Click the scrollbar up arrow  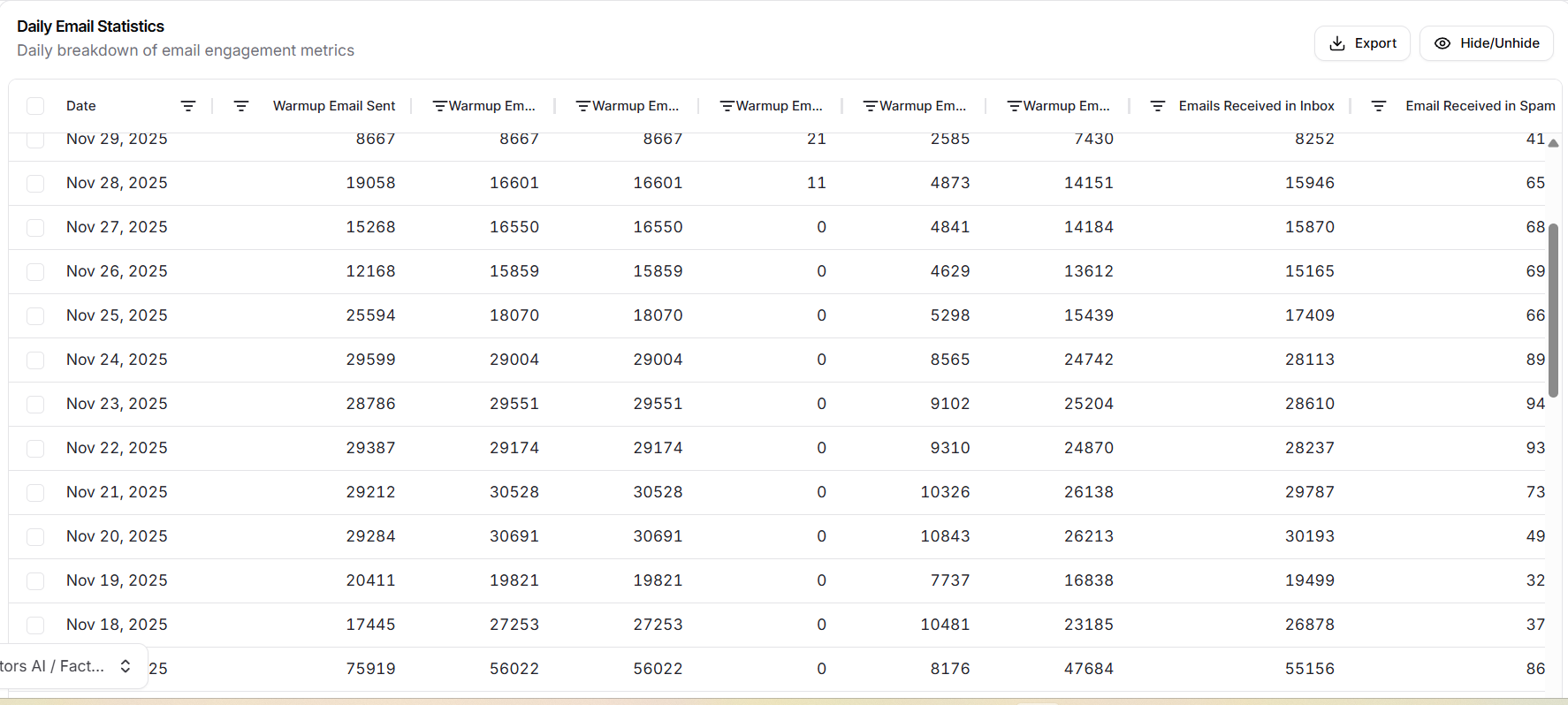(1553, 143)
